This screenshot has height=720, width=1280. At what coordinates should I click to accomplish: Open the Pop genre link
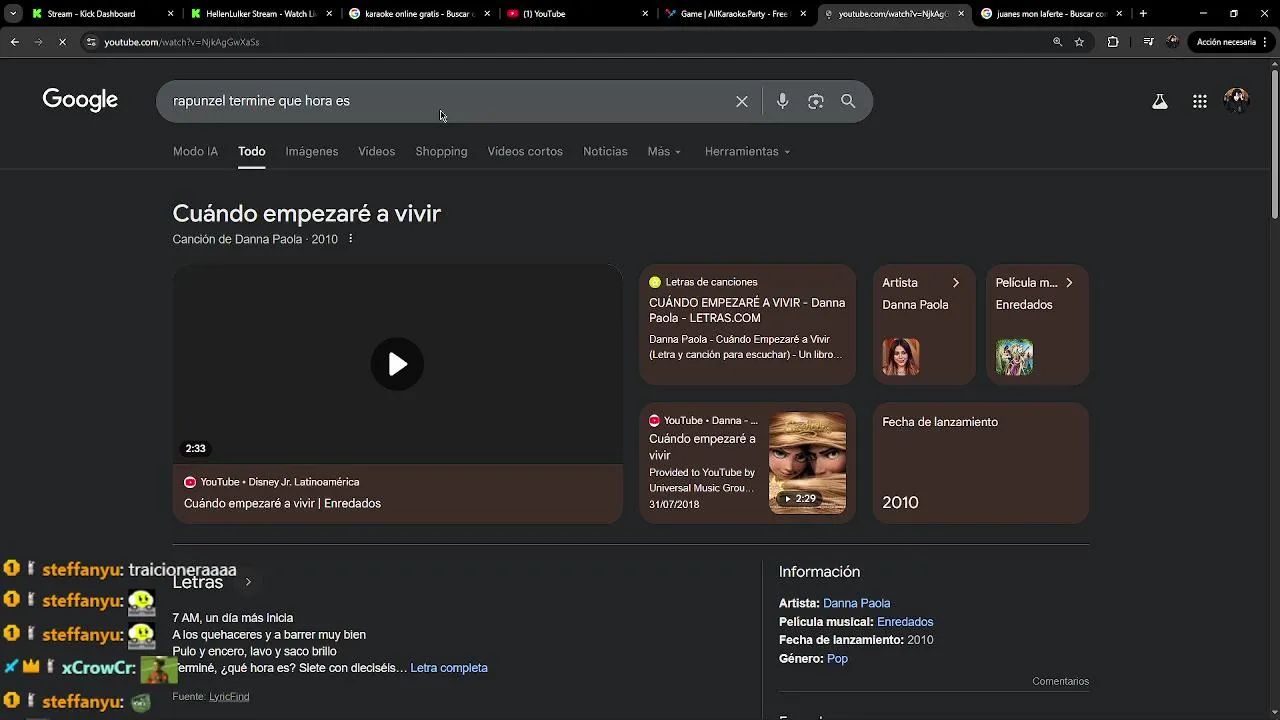coord(837,659)
